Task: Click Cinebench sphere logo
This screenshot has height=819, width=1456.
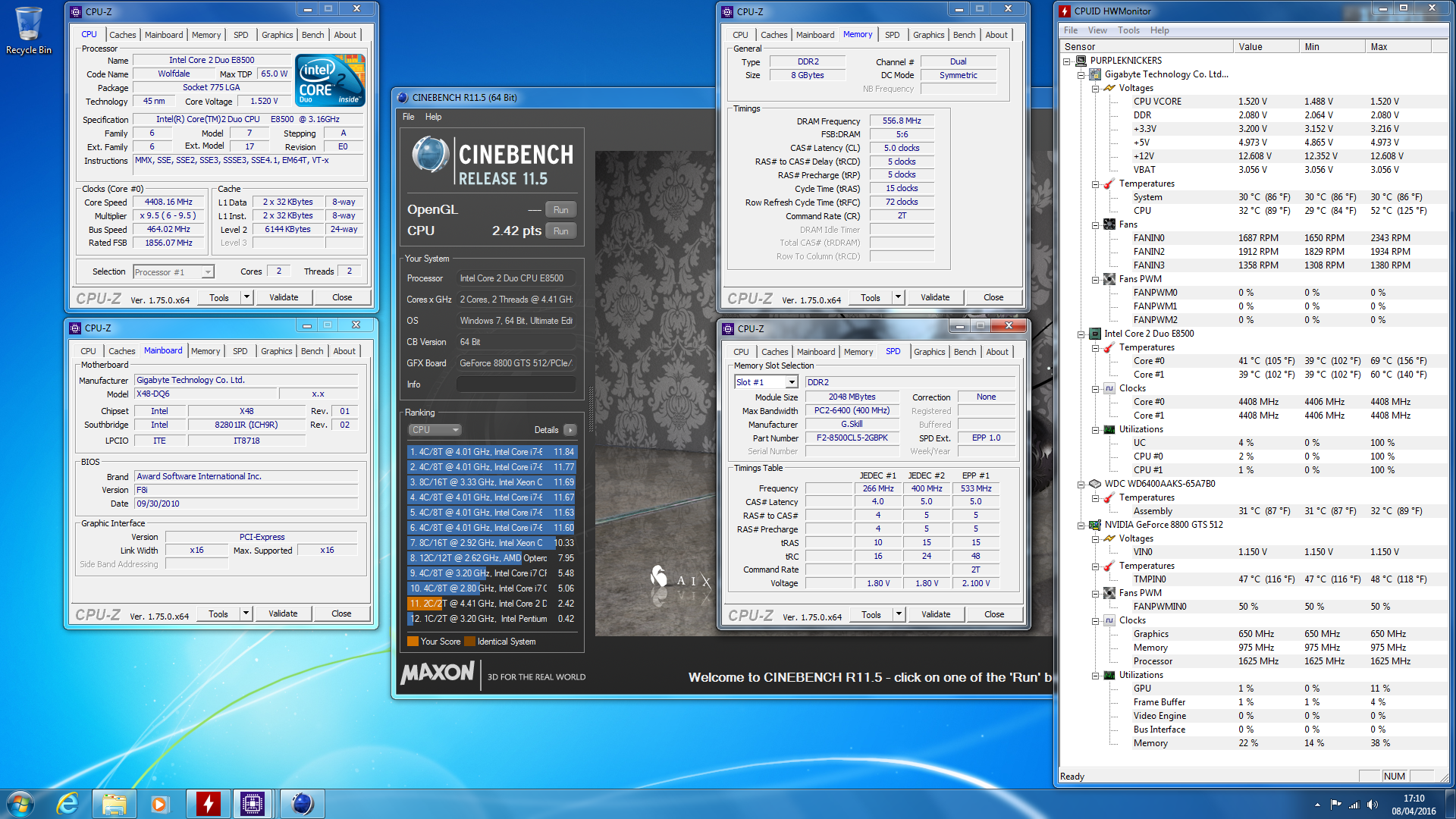Action: 430,155
